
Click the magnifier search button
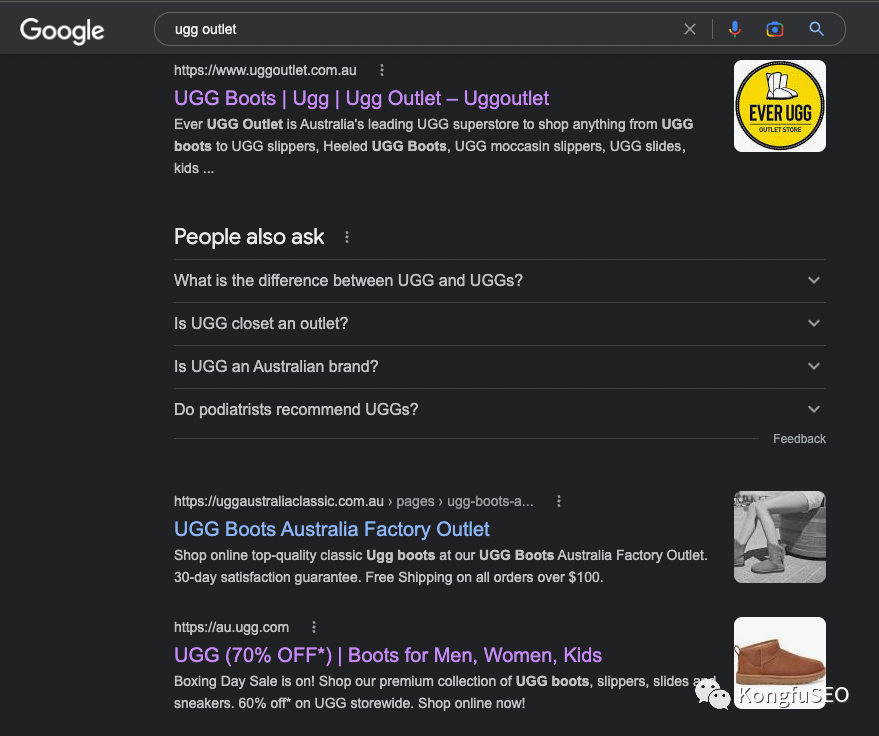point(816,29)
